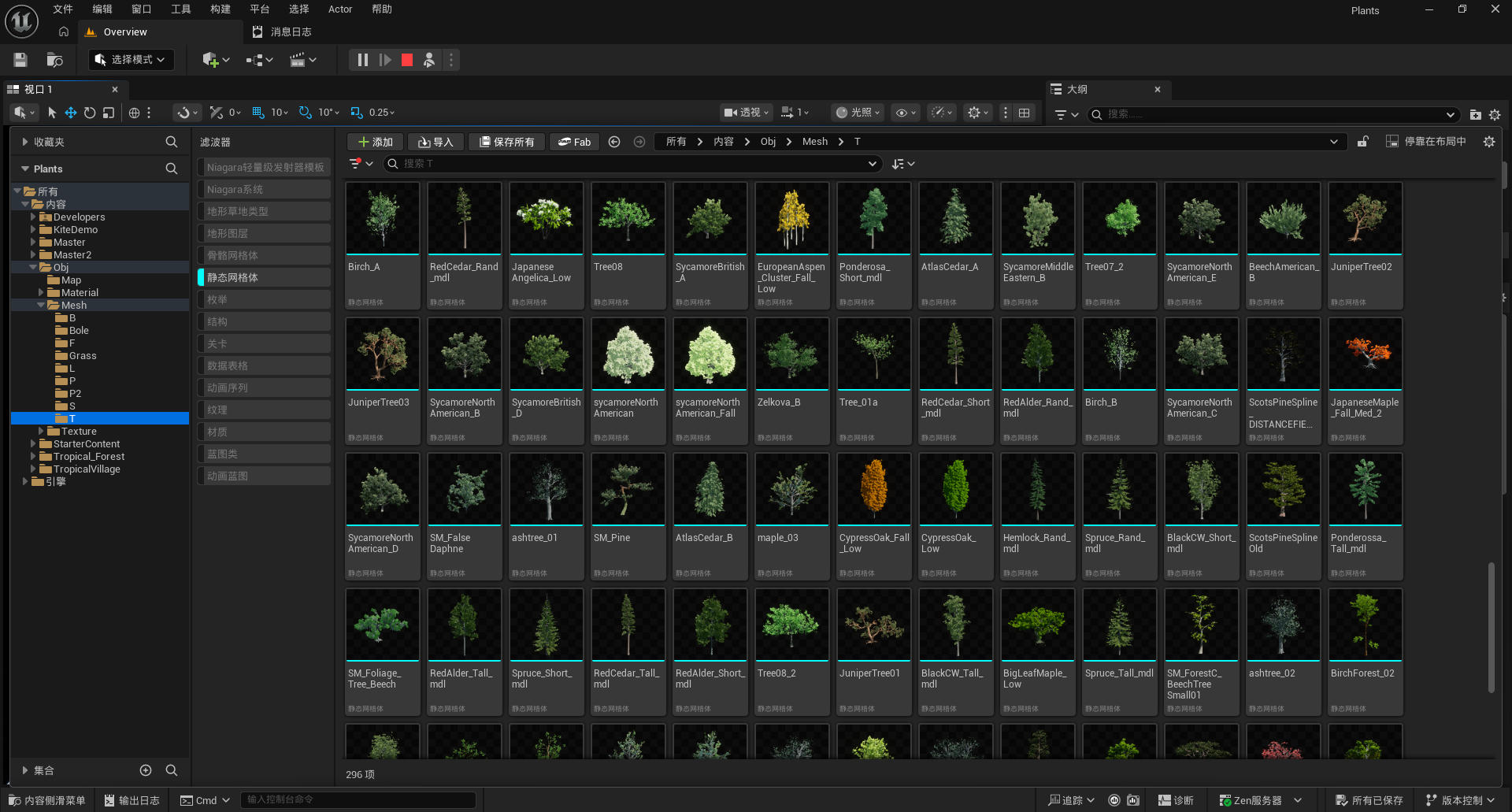Expand the Texture folder in tree

(x=41, y=432)
